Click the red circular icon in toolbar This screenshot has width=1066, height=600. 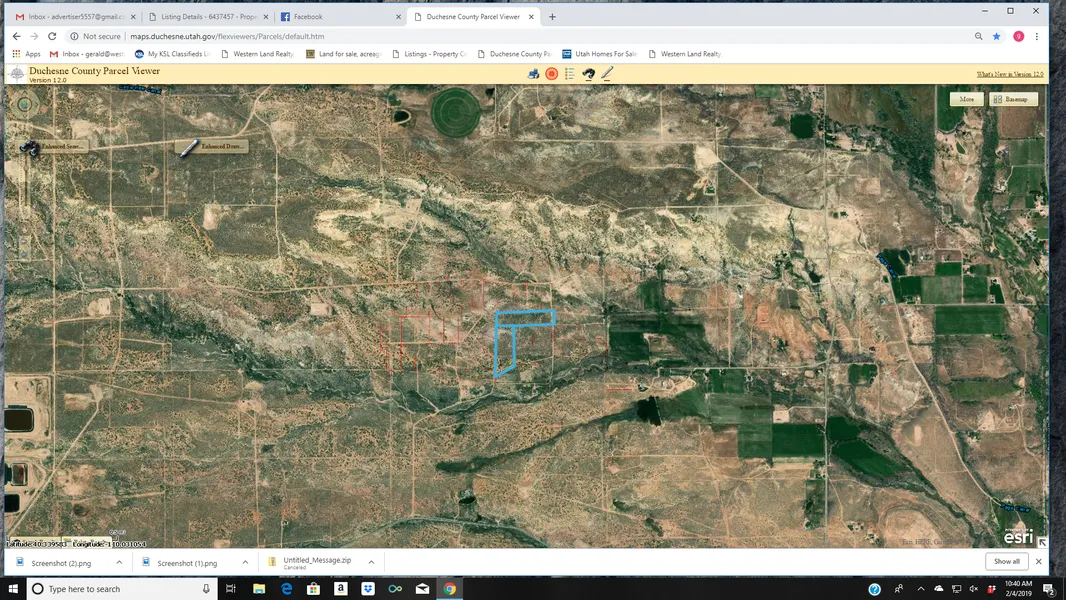(x=551, y=74)
